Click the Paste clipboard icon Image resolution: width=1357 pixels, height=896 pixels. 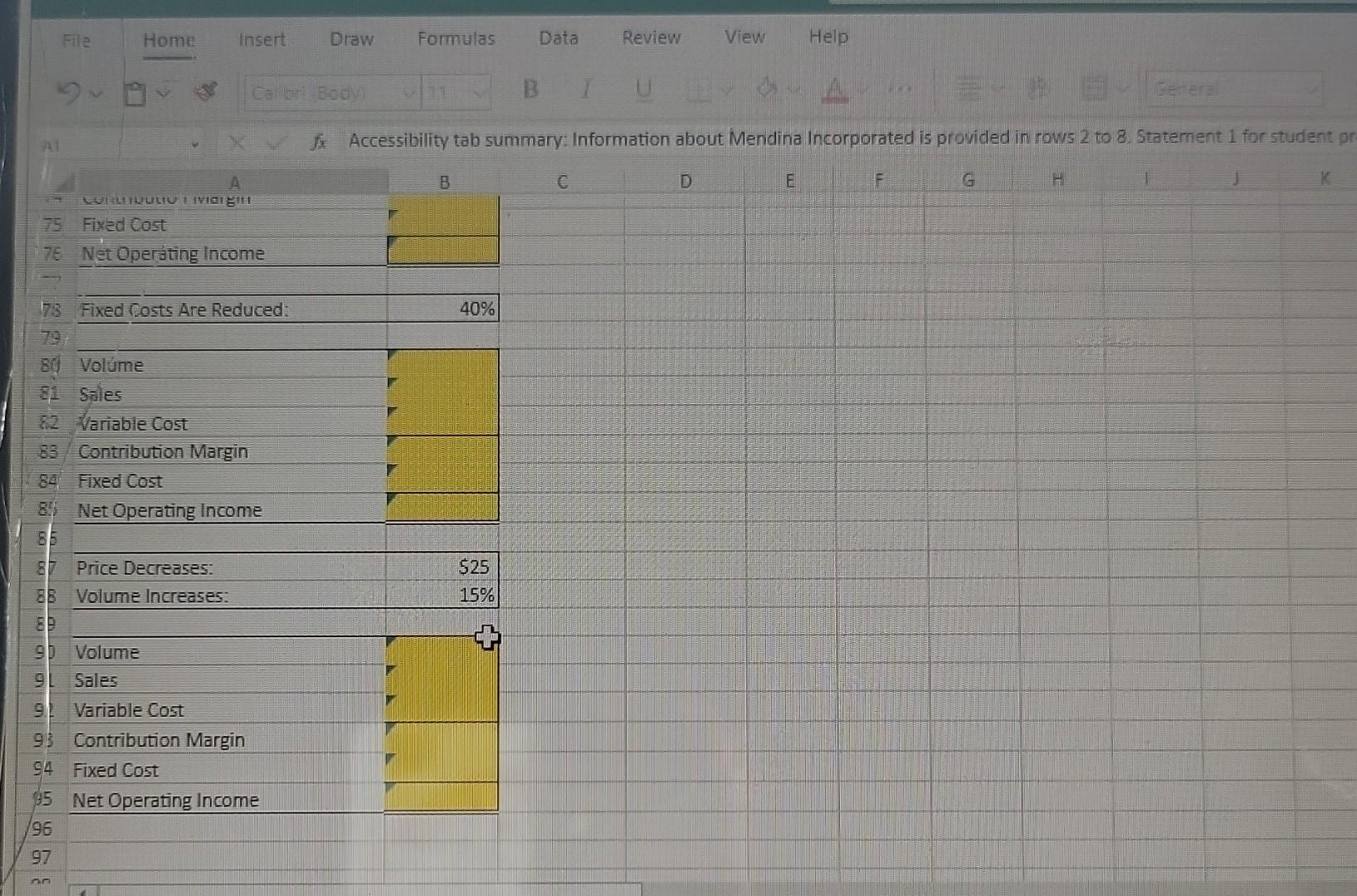[134, 93]
